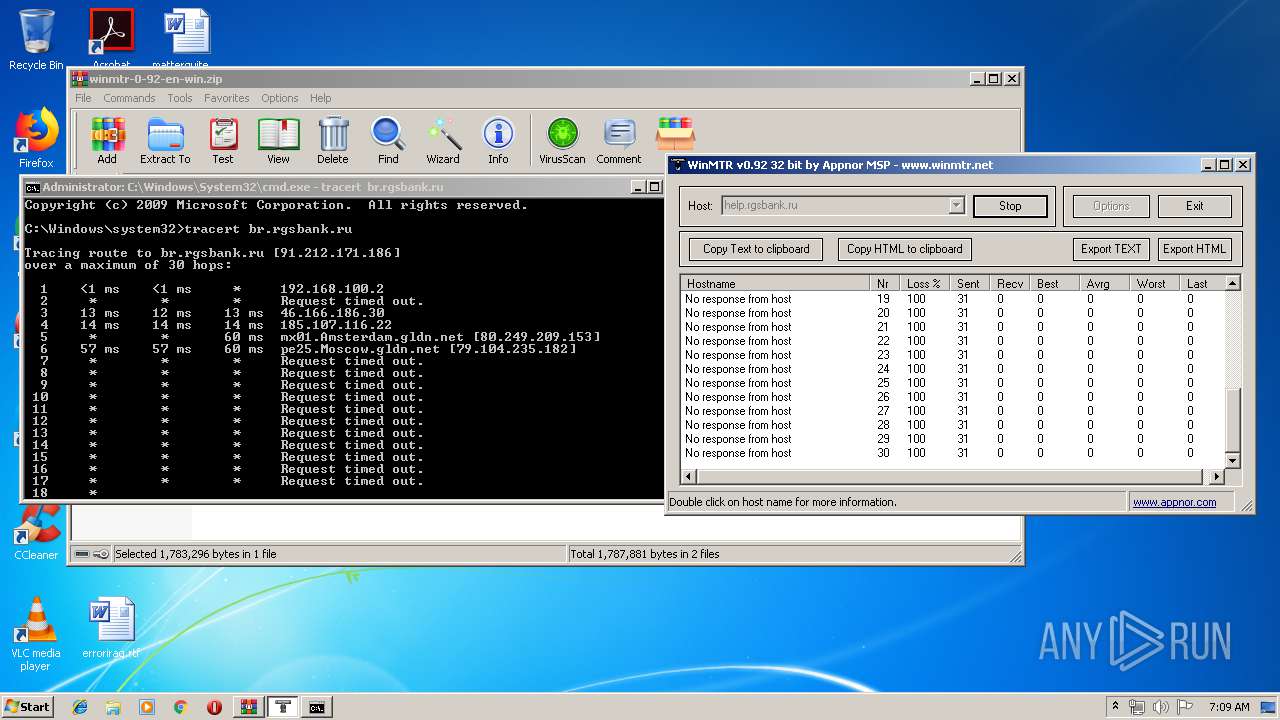Open the File menu in WinRAR

pos(83,98)
